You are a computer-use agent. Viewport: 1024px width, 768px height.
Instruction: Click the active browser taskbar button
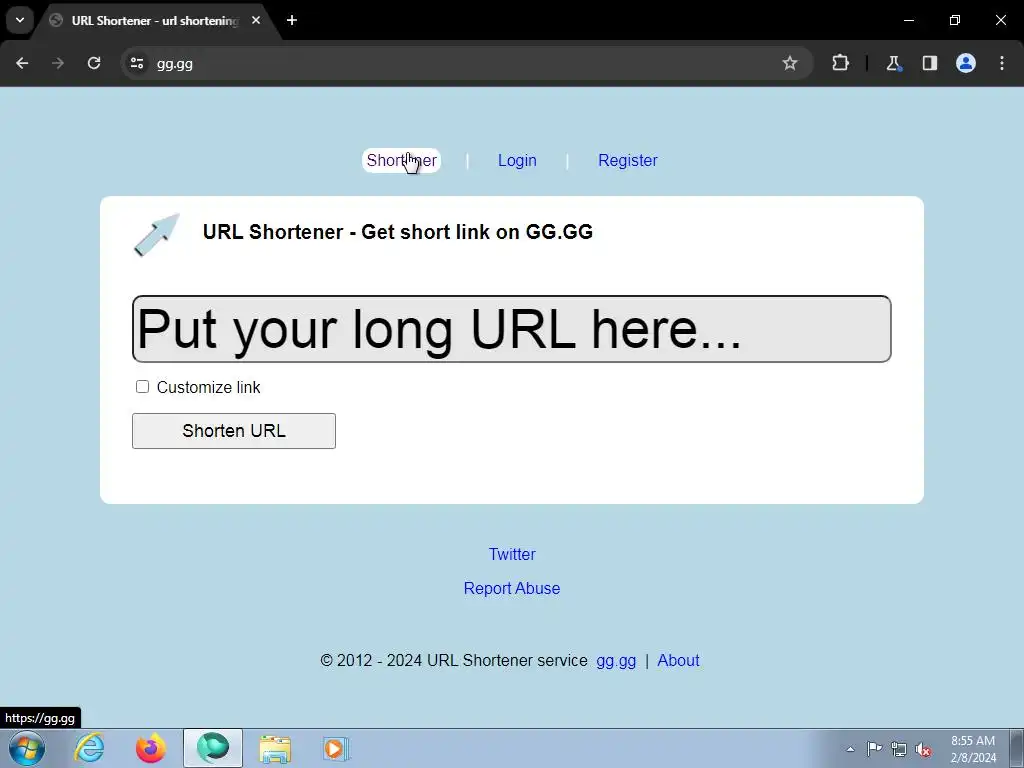pyautogui.click(x=213, y=748)
